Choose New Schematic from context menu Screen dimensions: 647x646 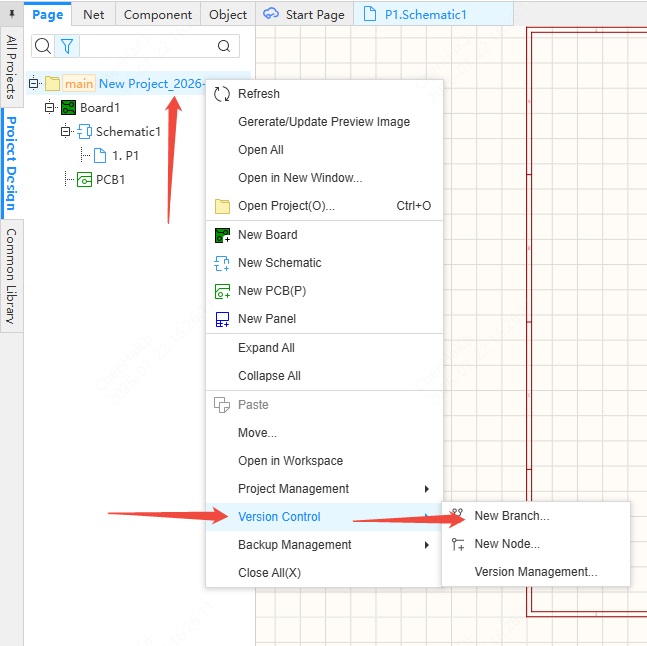click(324, 263)
